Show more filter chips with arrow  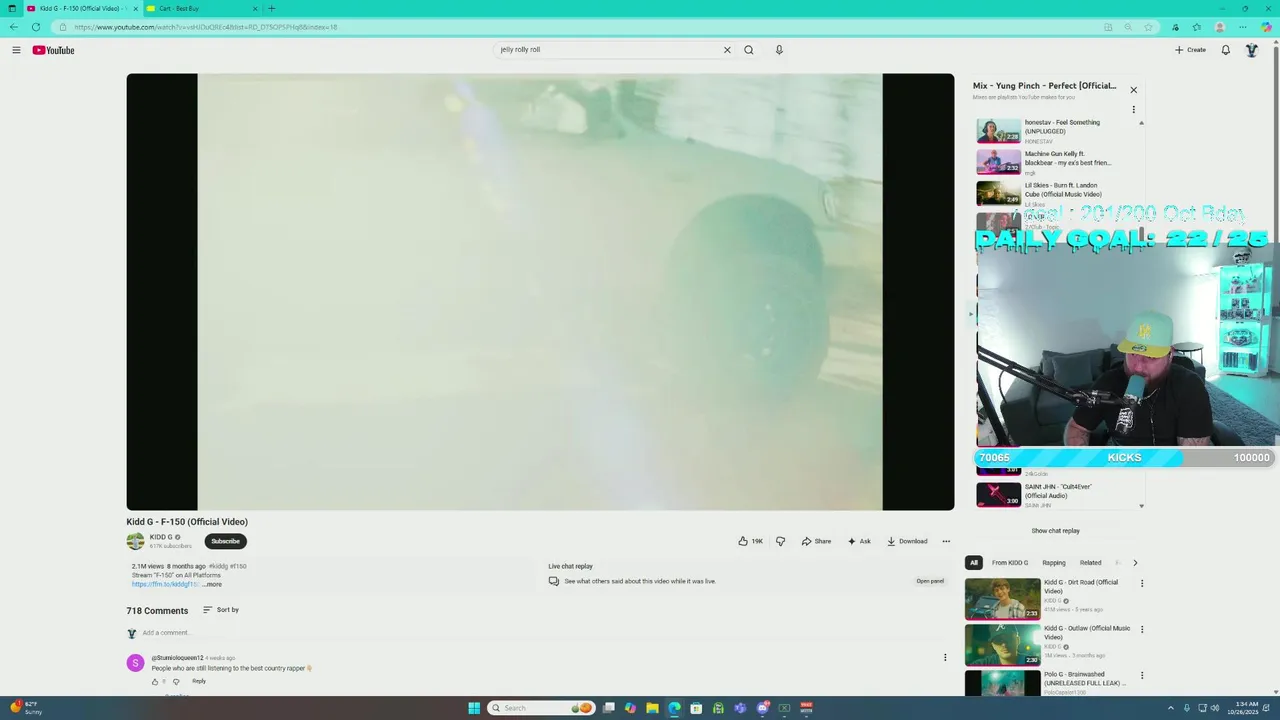point(1134,563)
